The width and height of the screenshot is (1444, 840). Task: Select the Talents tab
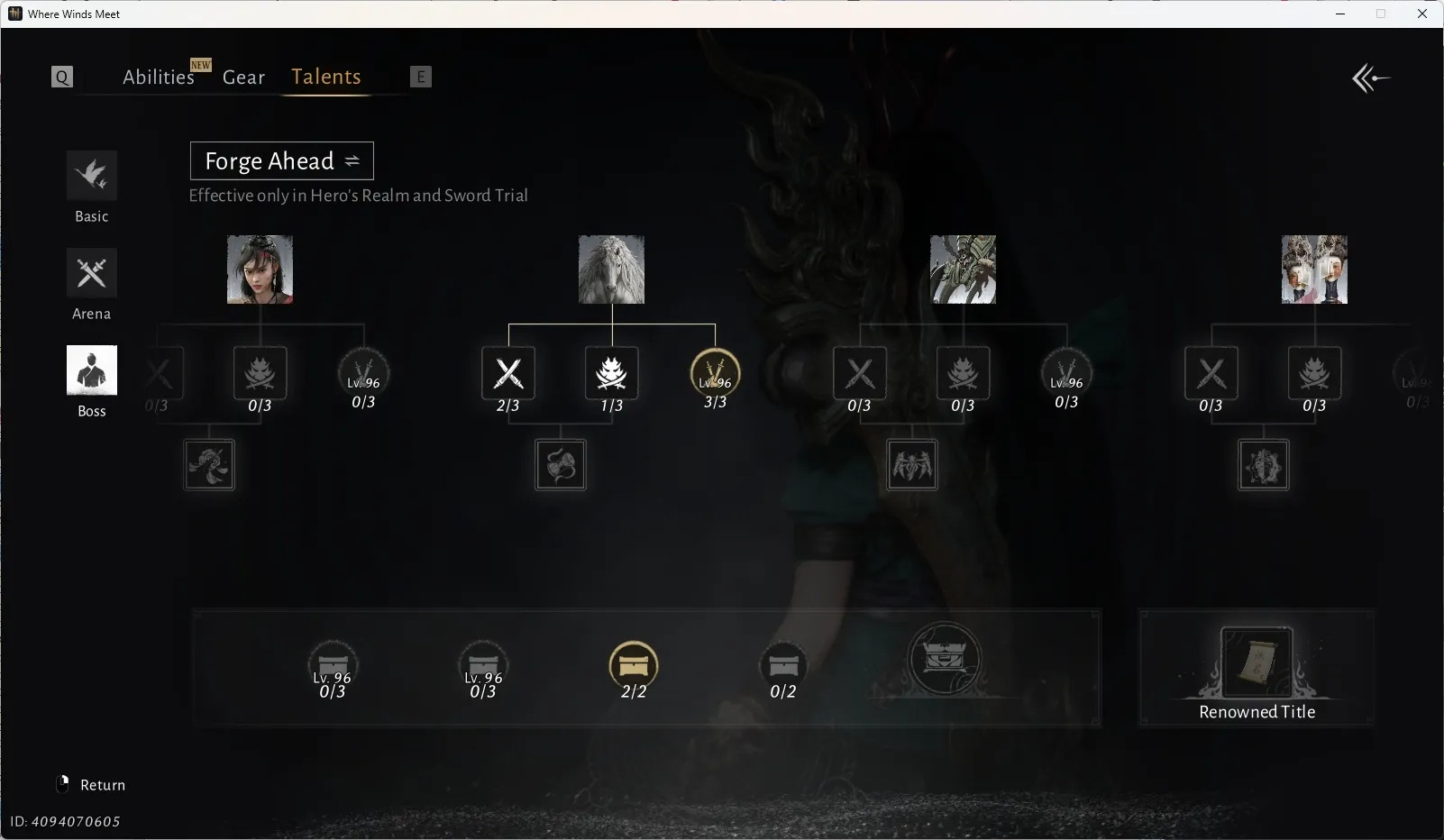(x=326, y=77)
